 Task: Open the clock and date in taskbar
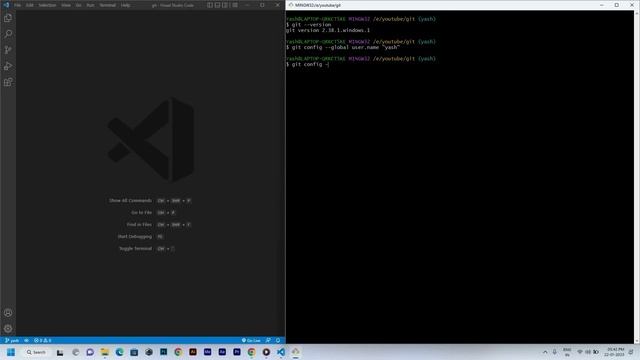point(615,352)
